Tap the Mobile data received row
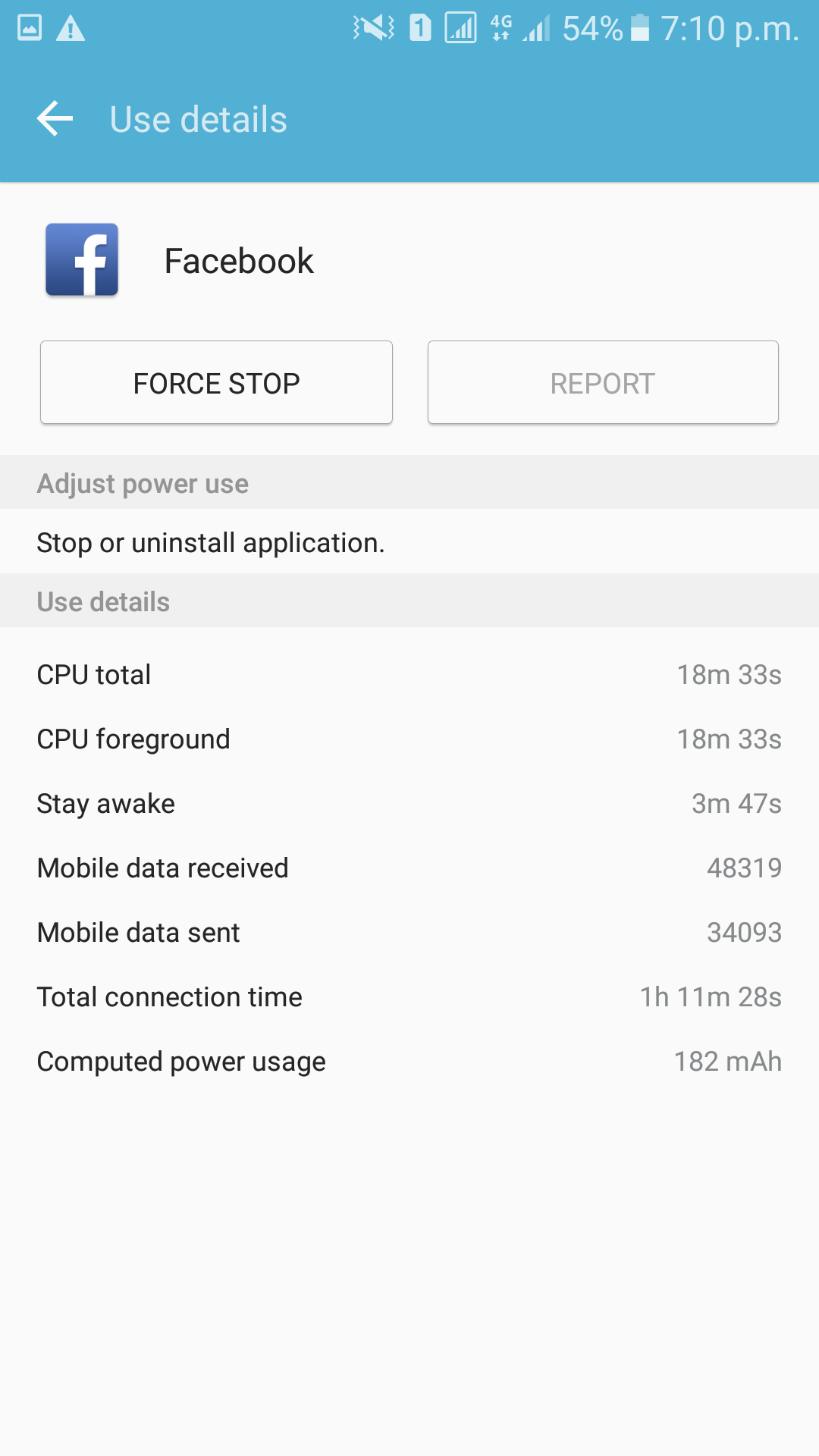The height and width of the screenshot is (1456, 819). [x=409, y=868]
